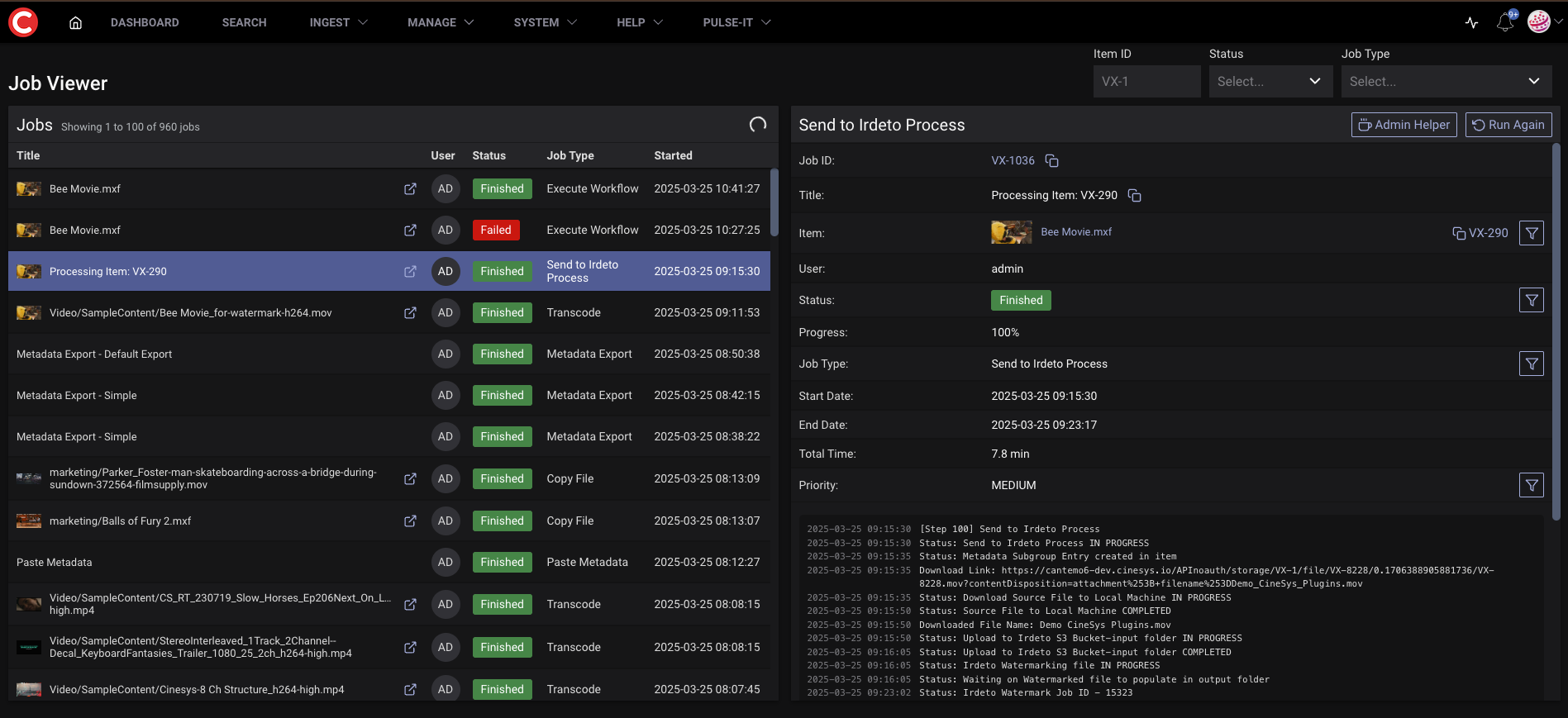Image resolution: width=1568 pixels, height=718 pixels.
Task: Filter by Send to Irdeto Process job type
Action: coord(1531,364)
